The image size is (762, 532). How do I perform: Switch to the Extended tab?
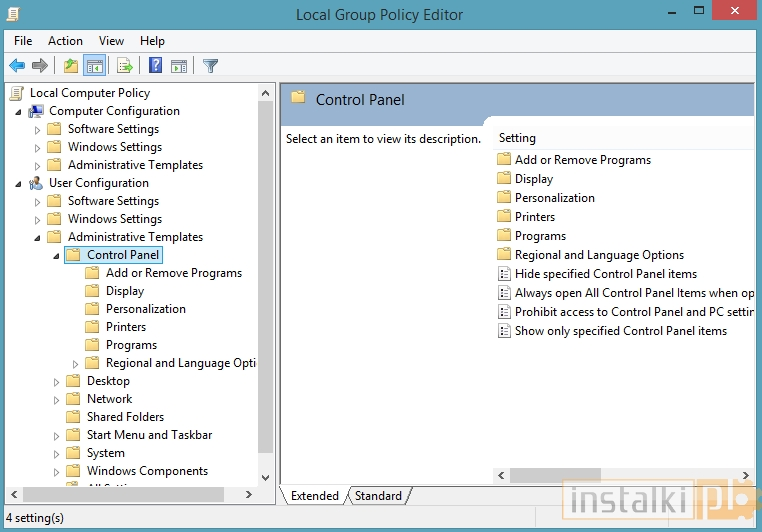pyautogui.click(x=314, y=496)
